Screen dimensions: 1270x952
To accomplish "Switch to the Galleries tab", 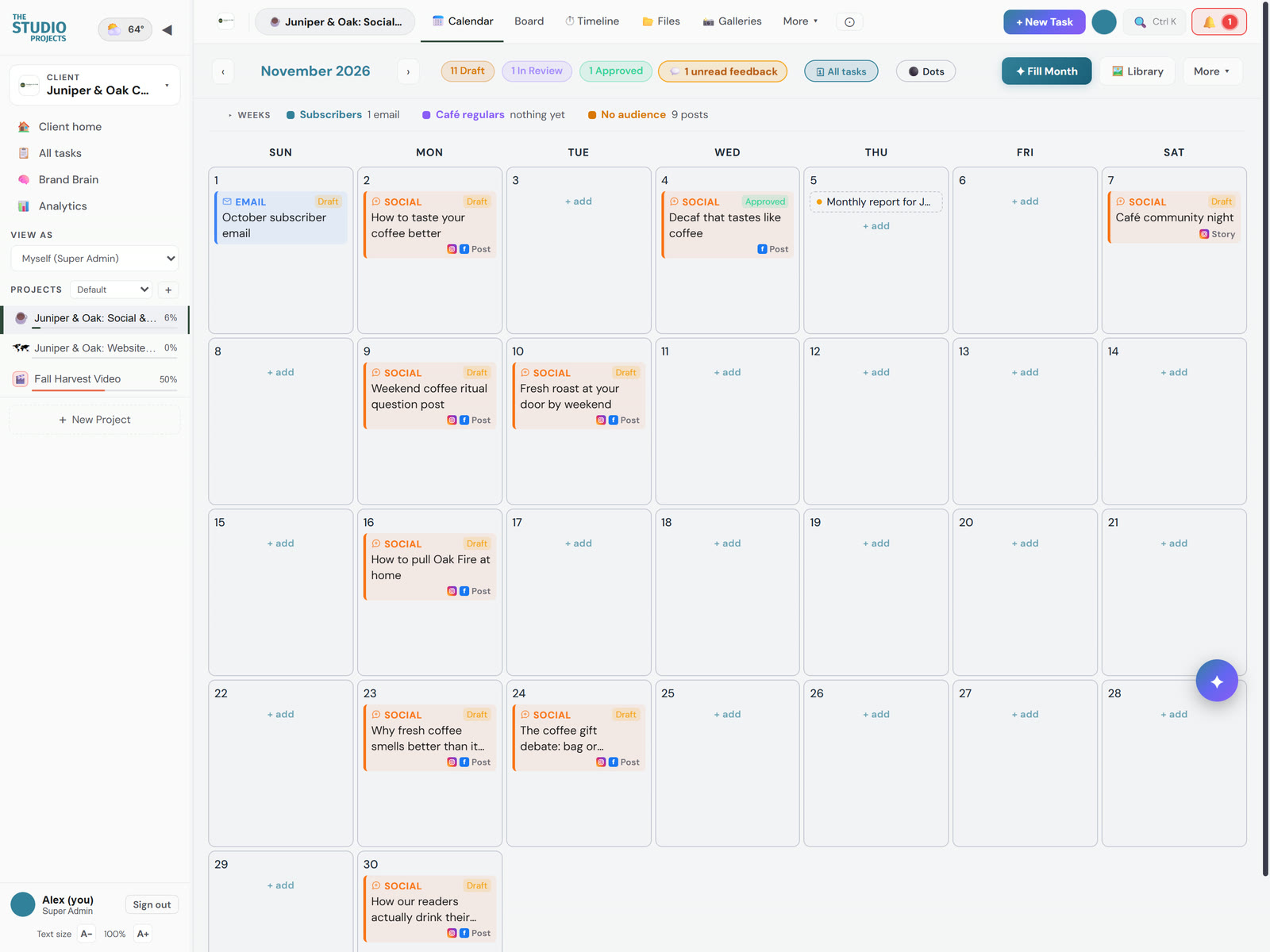I will pos(732,21).
